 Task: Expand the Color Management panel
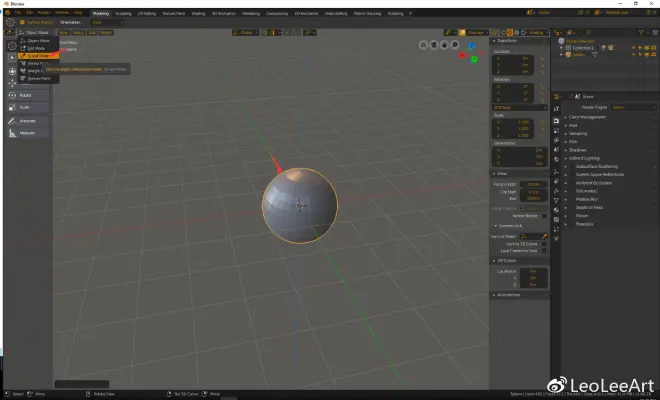pos(585,117)
